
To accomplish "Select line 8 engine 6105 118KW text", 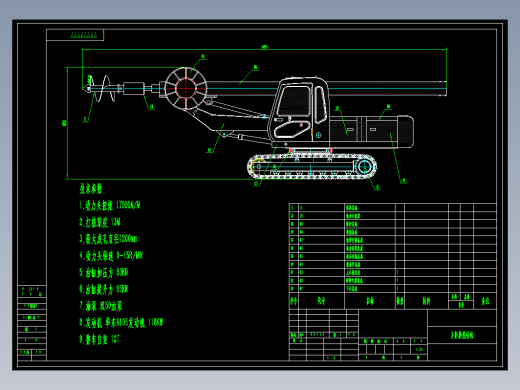I will click(121, 322).
